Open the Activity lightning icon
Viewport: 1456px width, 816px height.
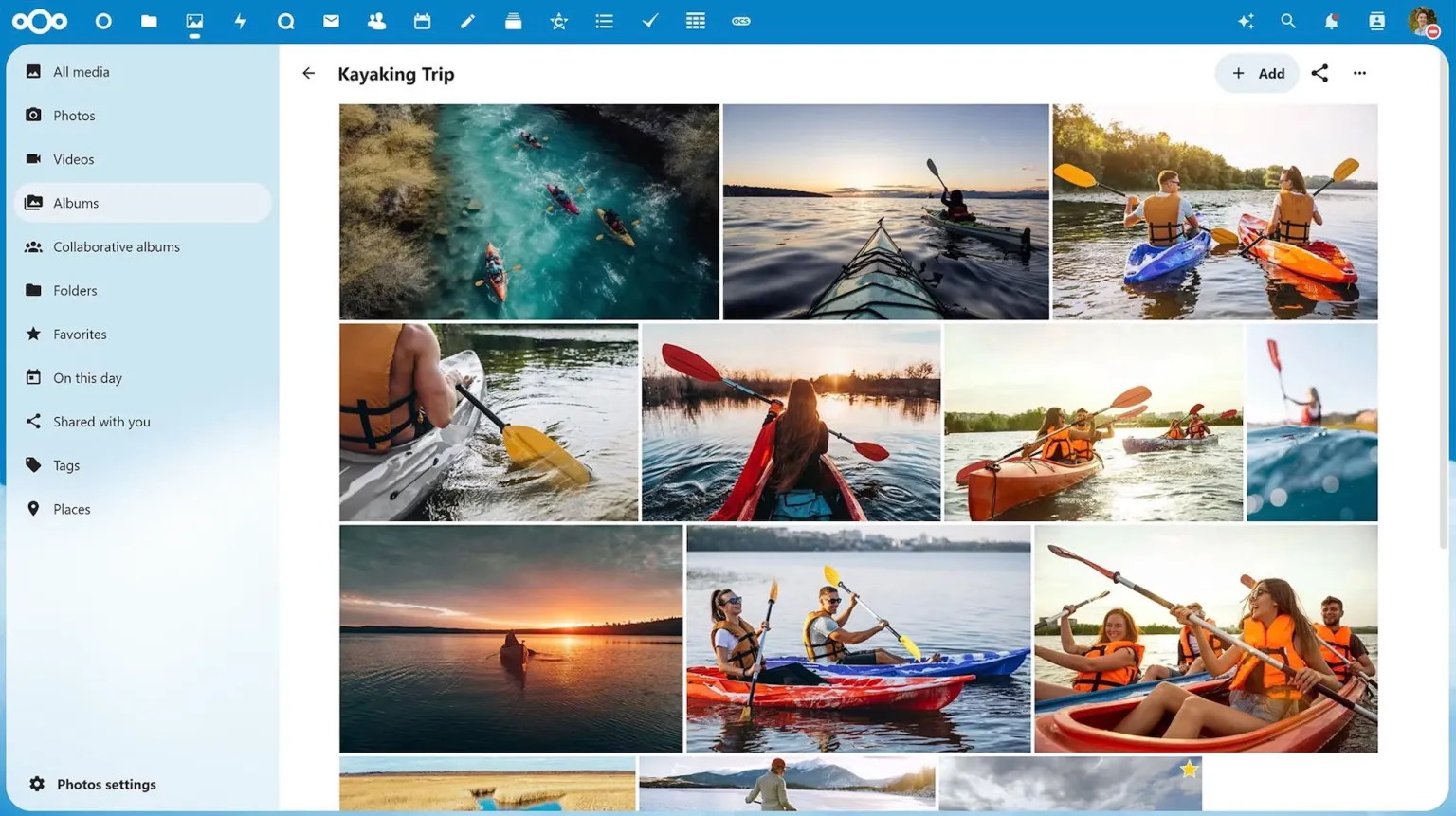(240, 21)
